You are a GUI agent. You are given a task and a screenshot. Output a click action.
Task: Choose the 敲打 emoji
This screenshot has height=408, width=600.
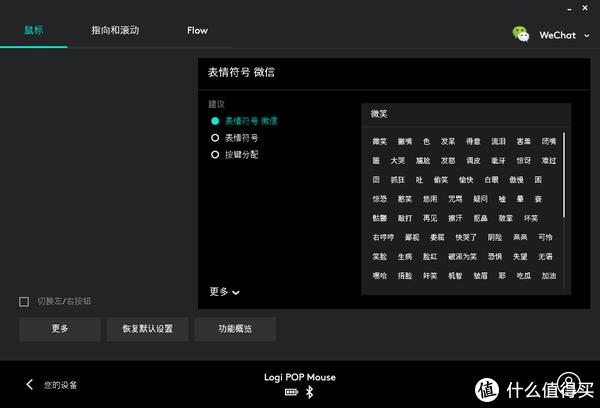[404, 218]
